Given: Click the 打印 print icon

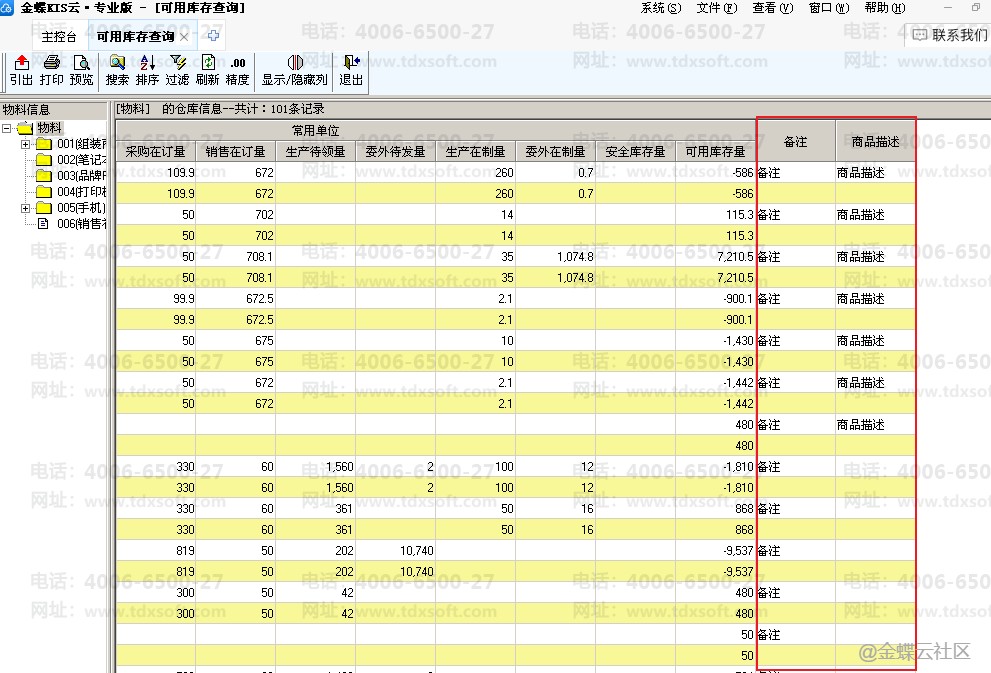Looking at the screenshot, I should click(x=51, y=71).
